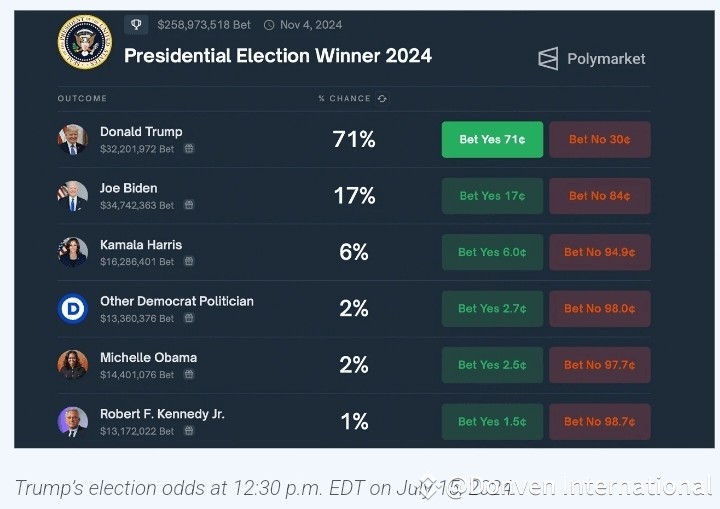Click the gift icon under Kamala Harris
The width and height of the screenshot is (720, 509).
pos(189,262)
